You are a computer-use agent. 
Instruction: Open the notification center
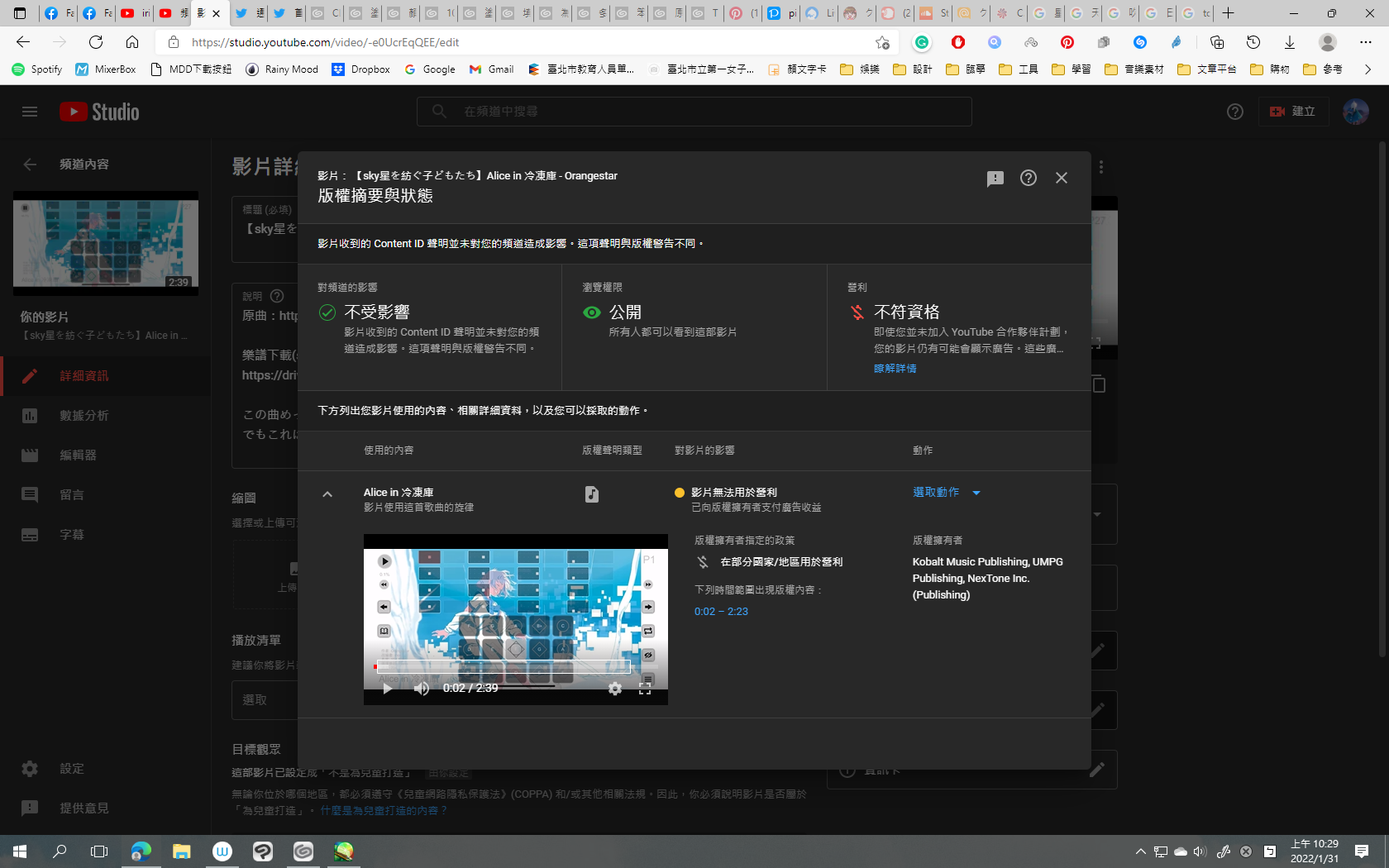click(1362, 851)
